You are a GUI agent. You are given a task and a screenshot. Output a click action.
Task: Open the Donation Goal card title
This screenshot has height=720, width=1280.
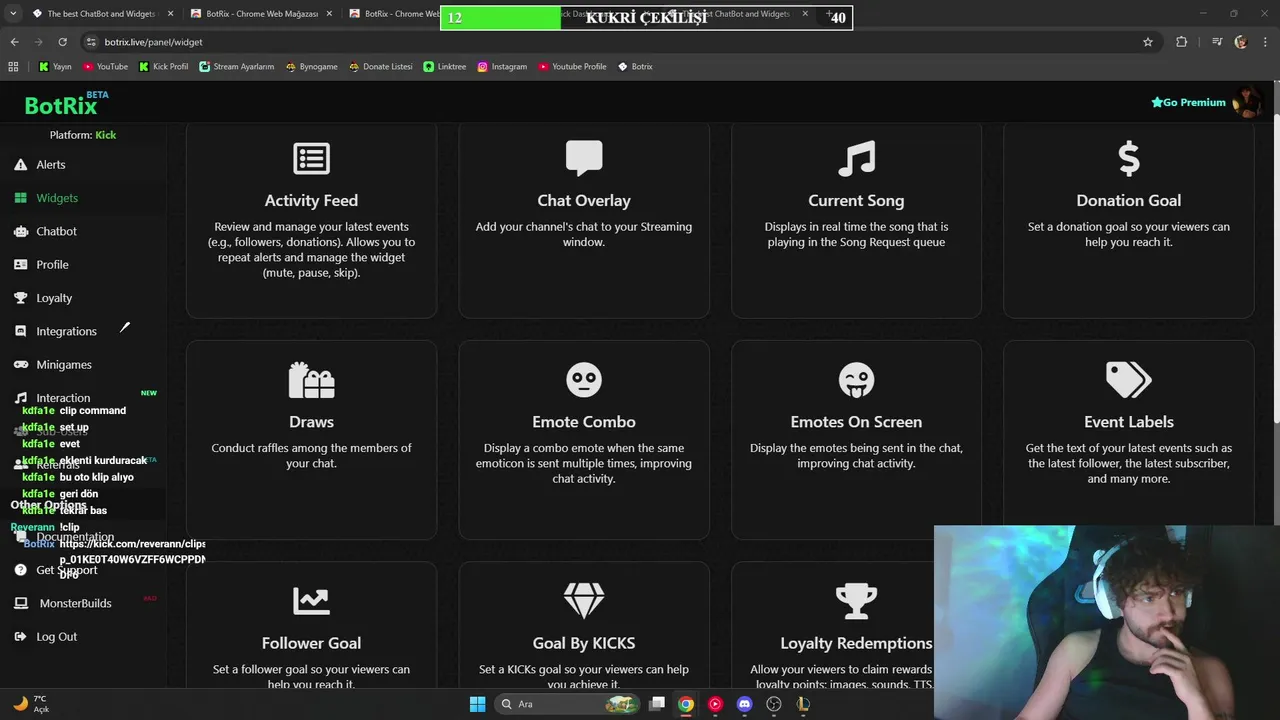(x=1129, y=201)
